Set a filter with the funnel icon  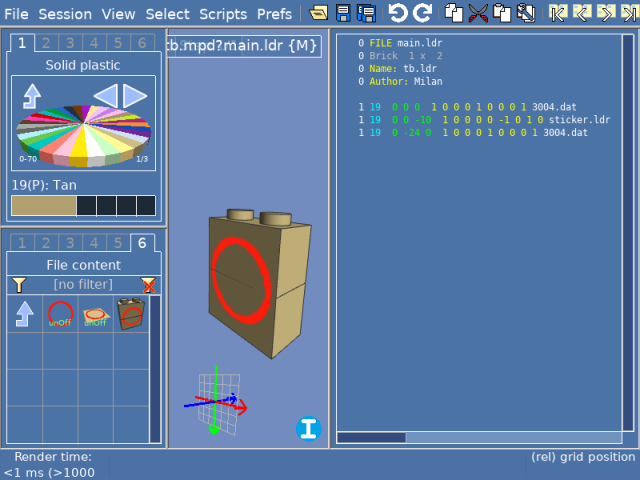point(19,286)
